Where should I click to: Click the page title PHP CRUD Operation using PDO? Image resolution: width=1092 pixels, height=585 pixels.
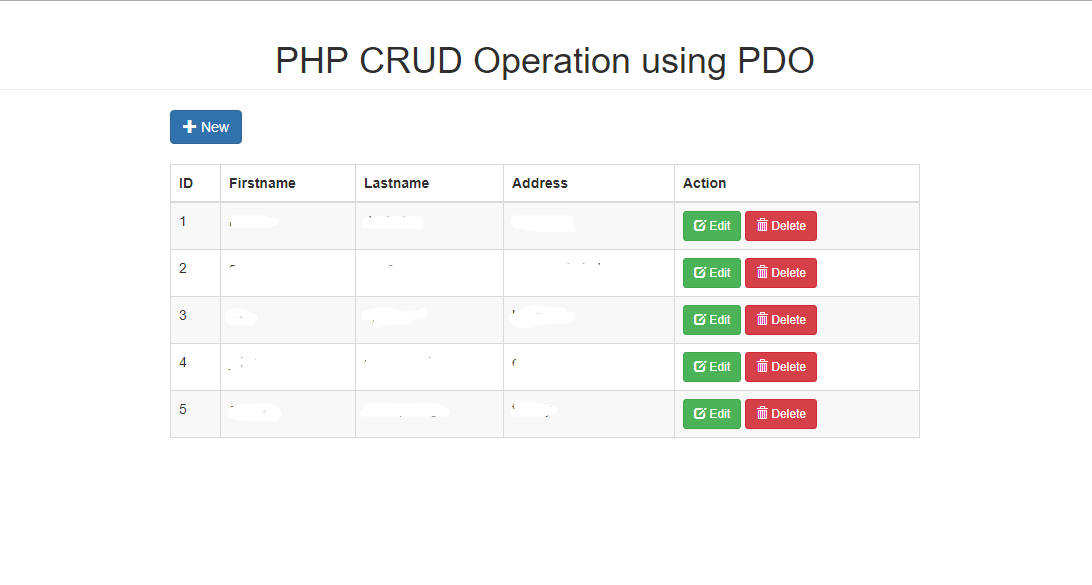546,61
